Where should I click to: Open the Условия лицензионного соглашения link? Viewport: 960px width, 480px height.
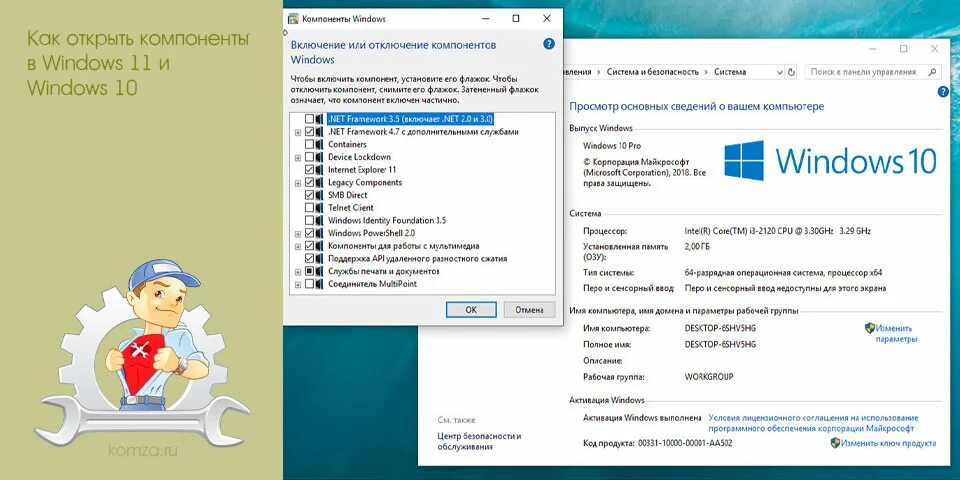click(x=813, y=423)
